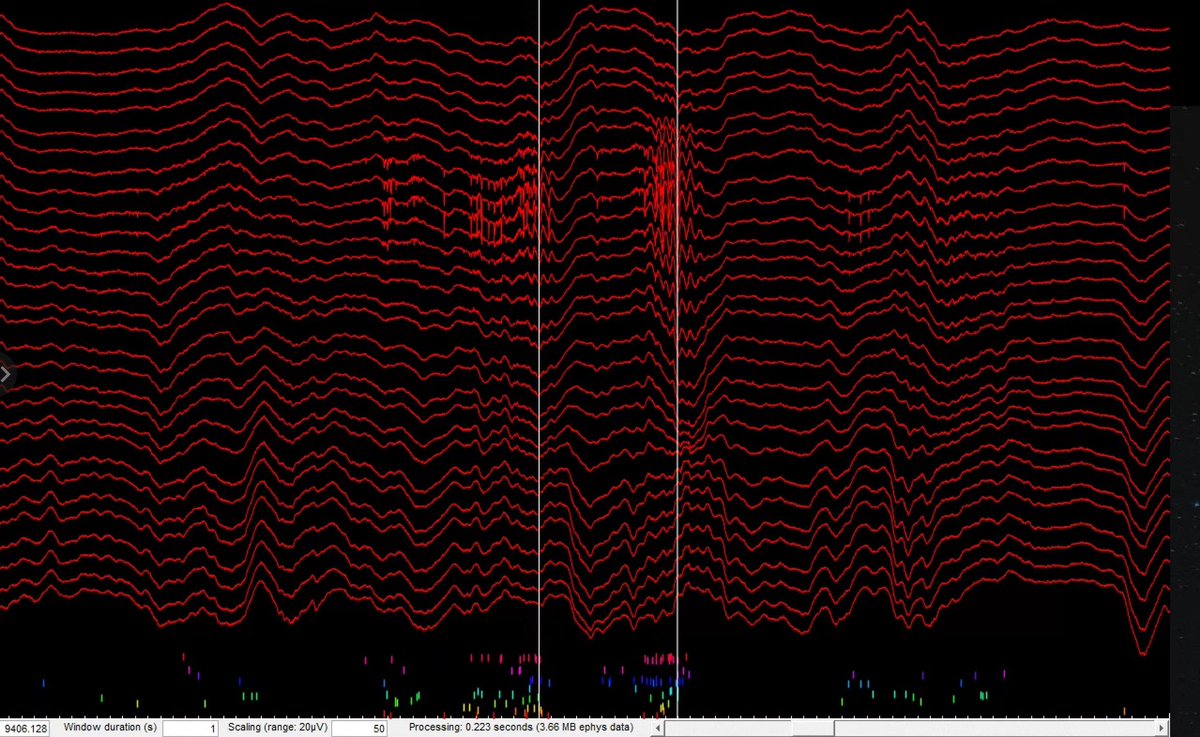Expand the side panel using left-edge chevron
Screen dimensions: 1200x737
click(x=6, y=374)
